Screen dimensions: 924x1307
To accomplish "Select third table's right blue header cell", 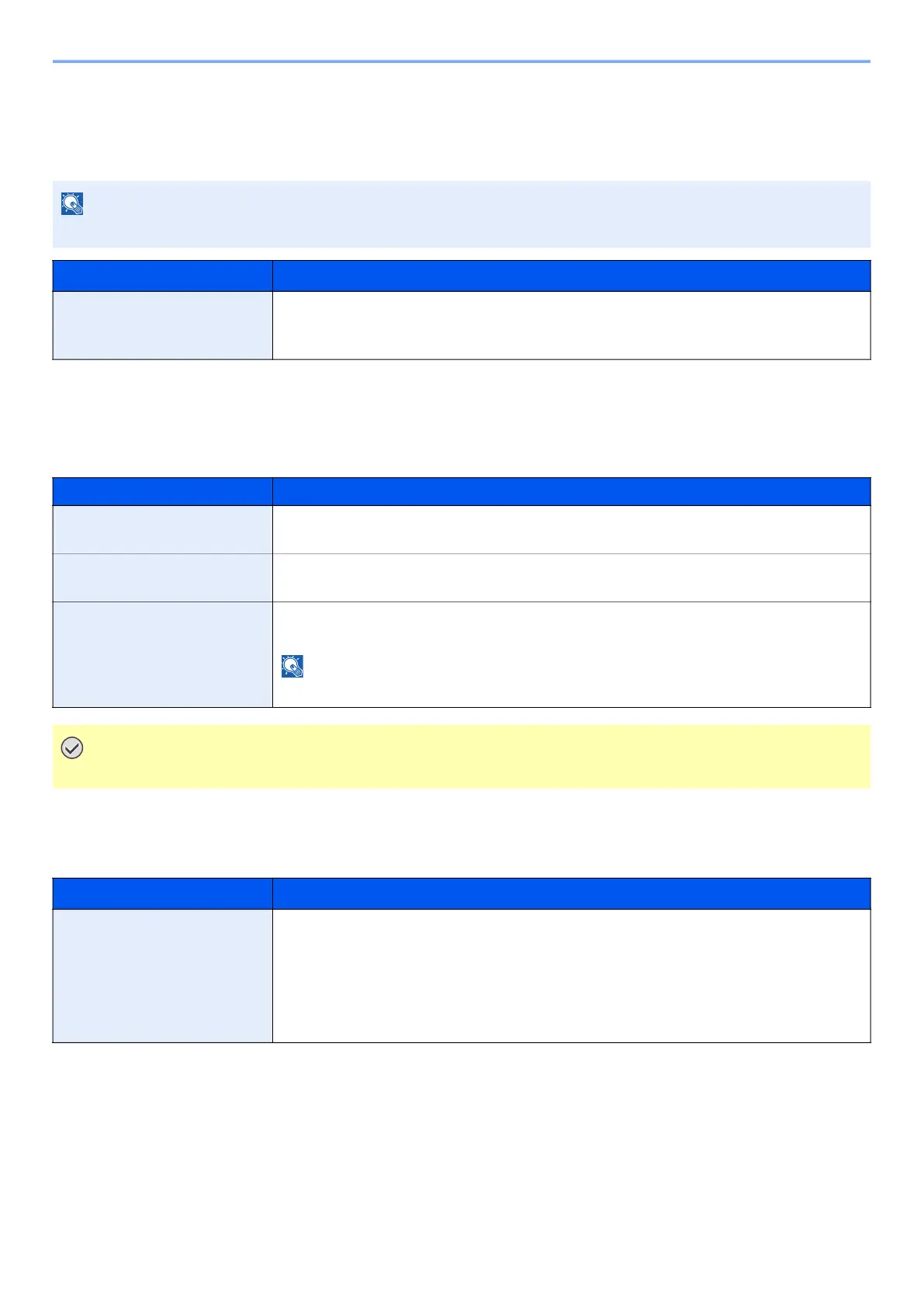I will click(572, 893).
